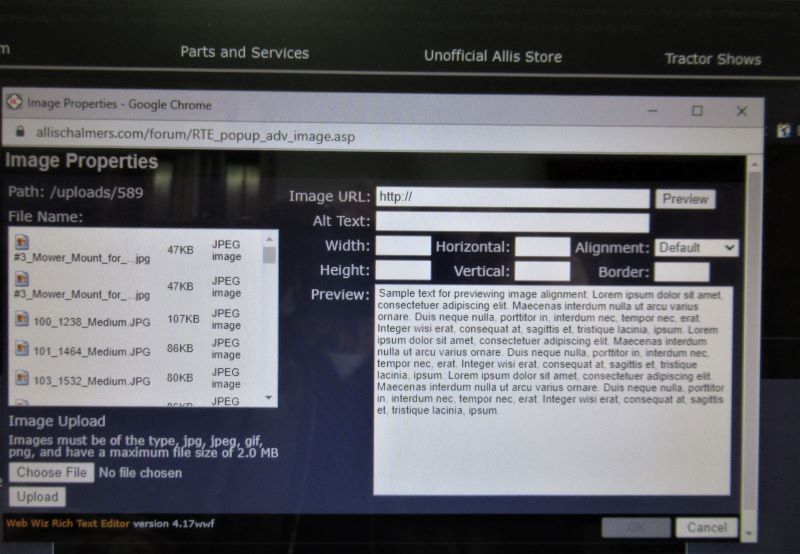The image size is (800, 554).
Task: Select 103_1532_Medium.JPG file name
Action: (x=92, y=381)
